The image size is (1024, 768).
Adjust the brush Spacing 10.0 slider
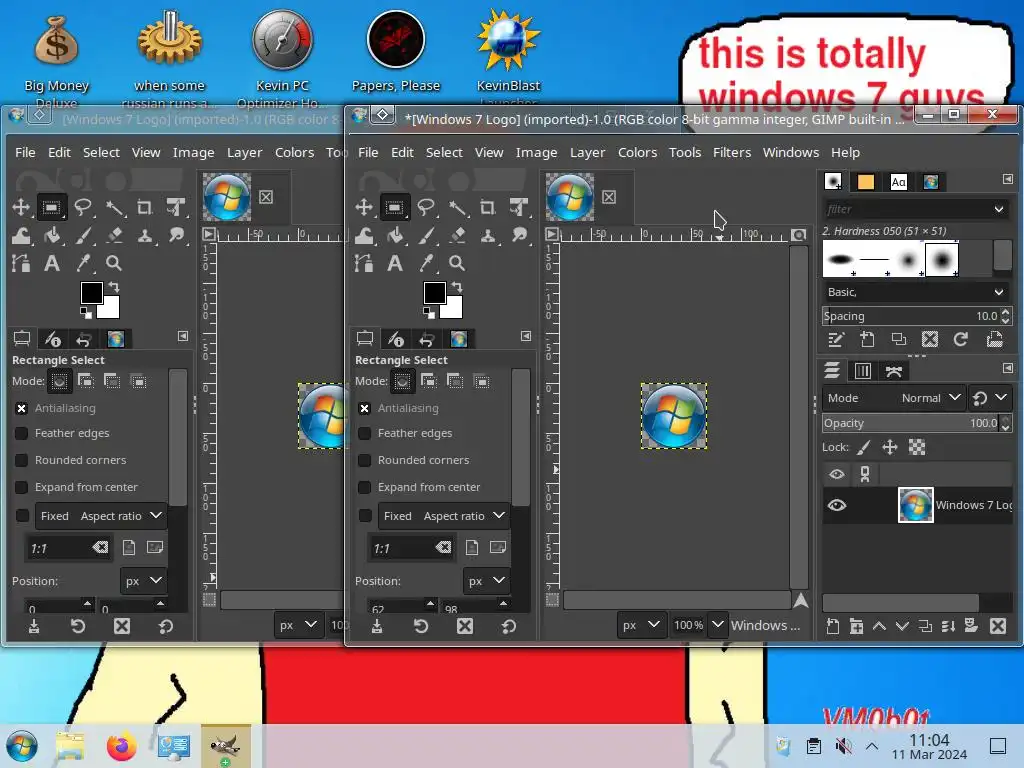click(910, 316)
